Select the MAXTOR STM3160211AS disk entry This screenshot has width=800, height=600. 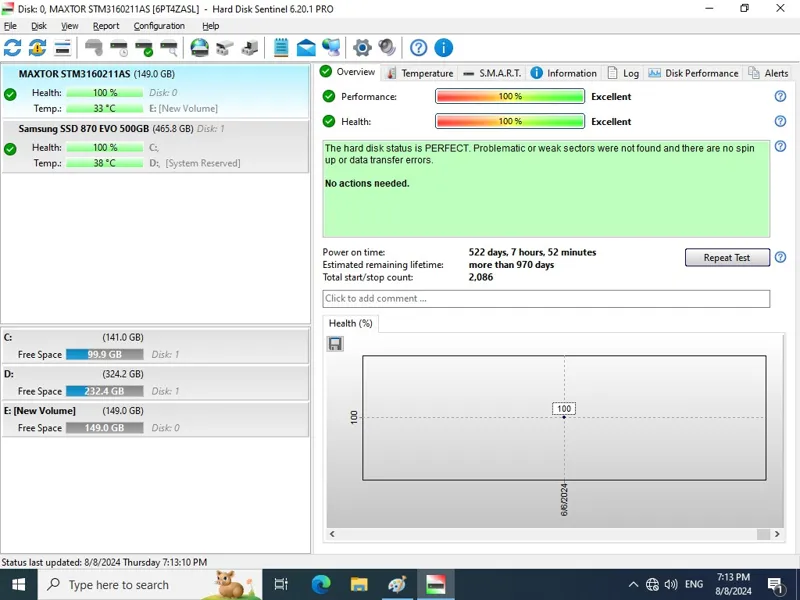pyautogui.click(x=156, y=91)
